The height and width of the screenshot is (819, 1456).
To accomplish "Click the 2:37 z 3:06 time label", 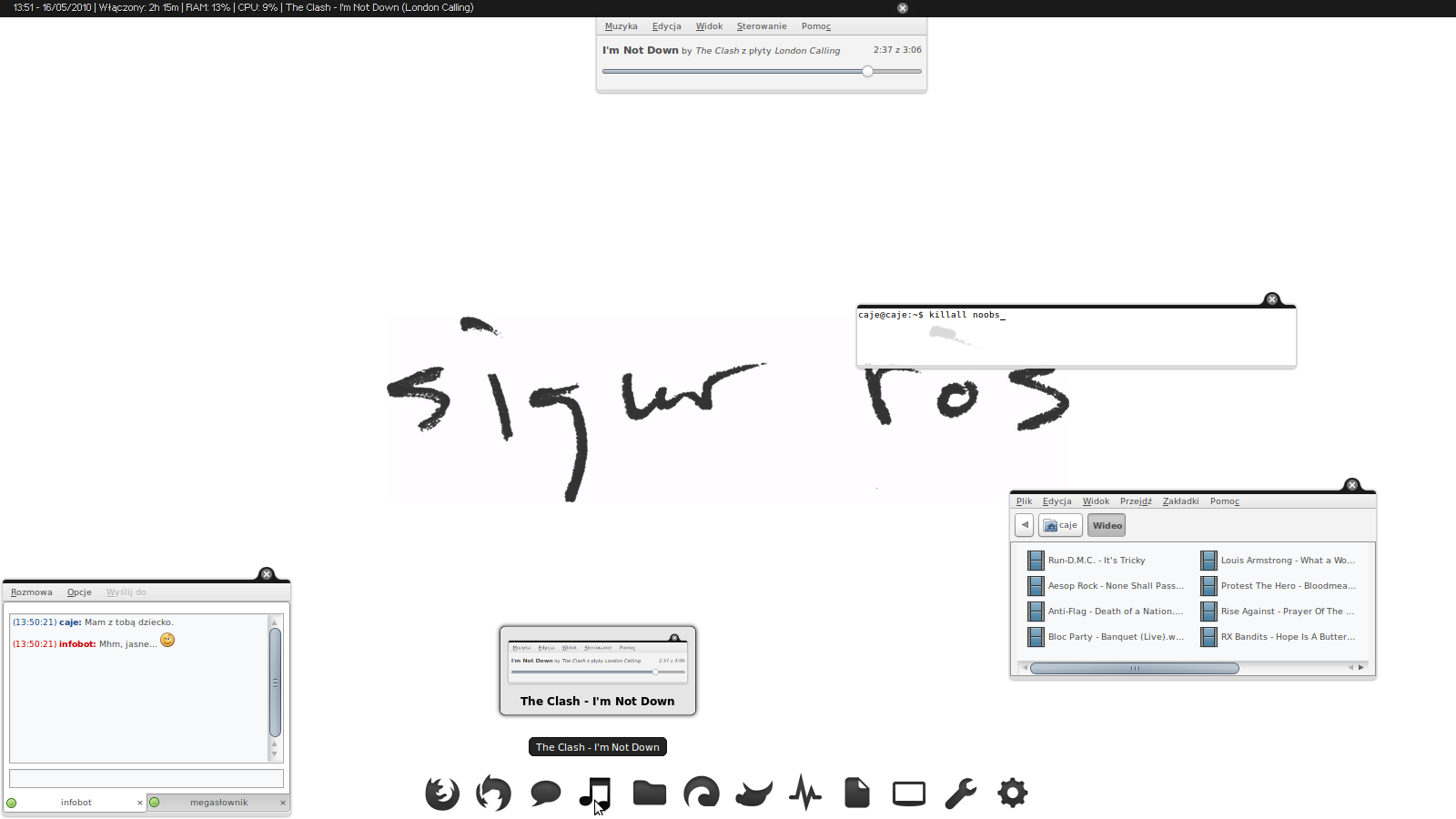I will 897,50.
